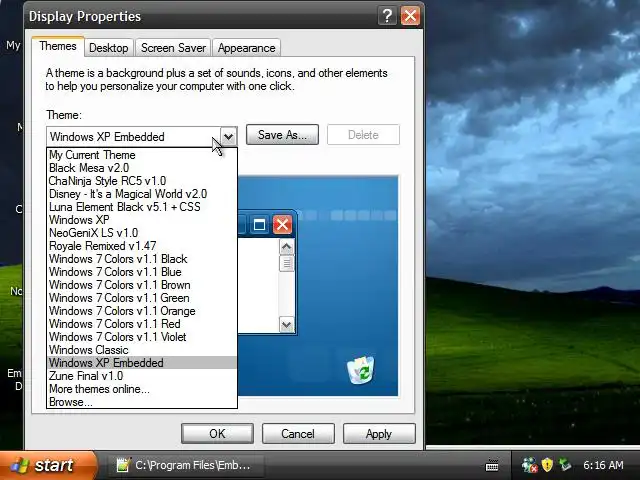Click preview scrollbar down arrow

pyautogui.click(x=287, y=325)
